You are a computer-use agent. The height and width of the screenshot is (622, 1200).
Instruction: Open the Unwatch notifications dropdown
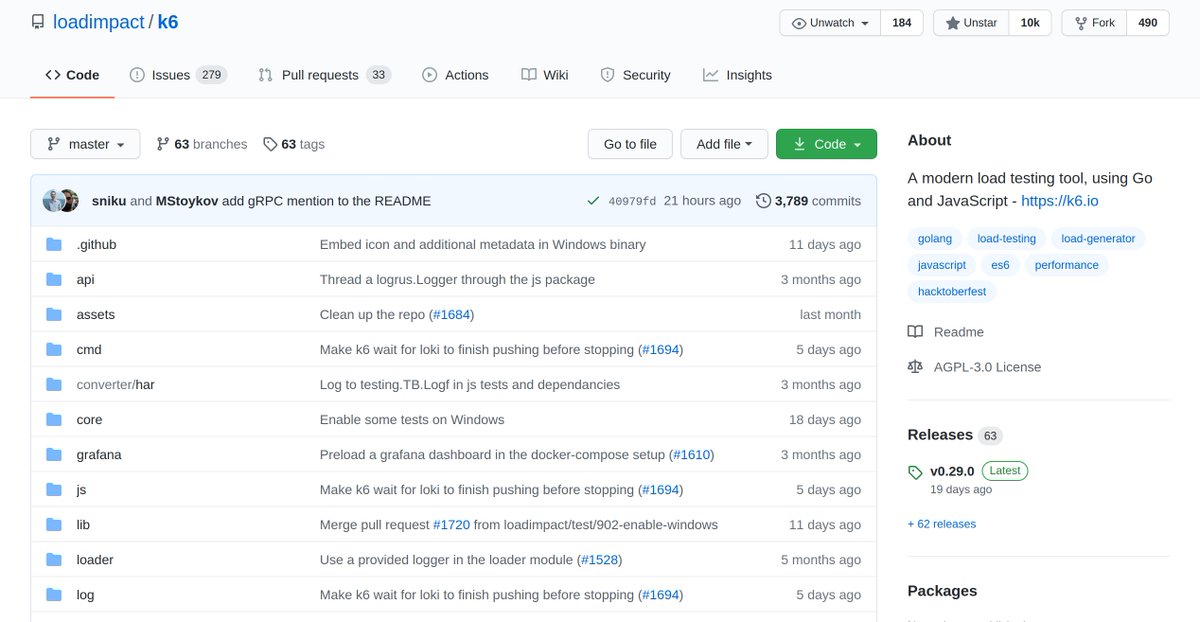click(830, 23)
